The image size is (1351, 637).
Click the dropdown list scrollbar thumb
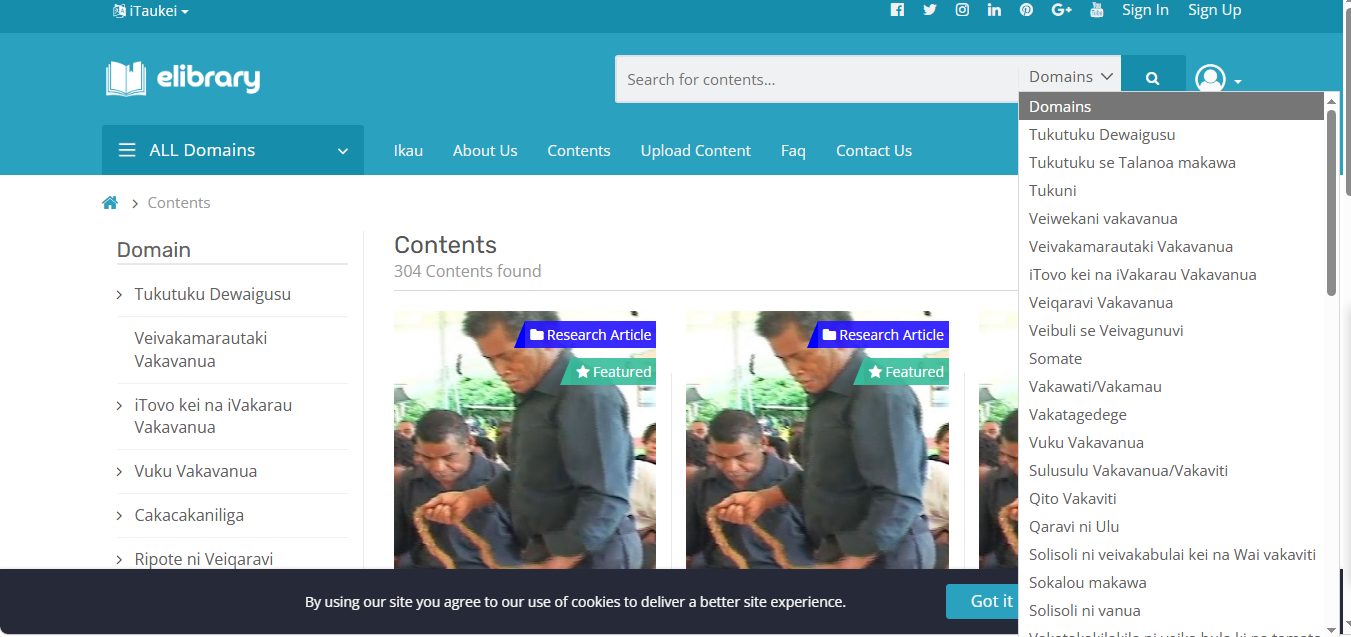[1331, 203]
